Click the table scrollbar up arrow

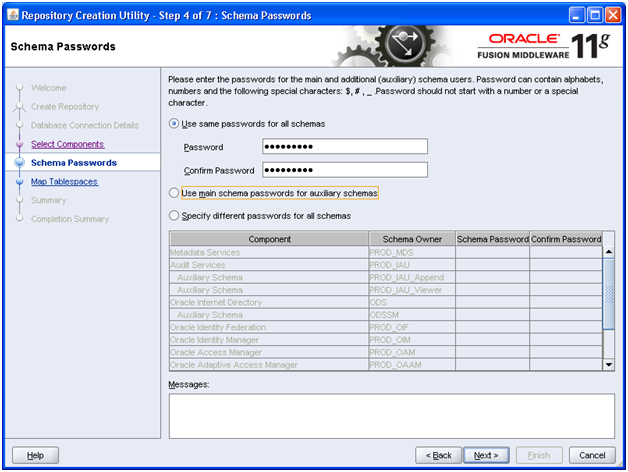click(609, 252)
